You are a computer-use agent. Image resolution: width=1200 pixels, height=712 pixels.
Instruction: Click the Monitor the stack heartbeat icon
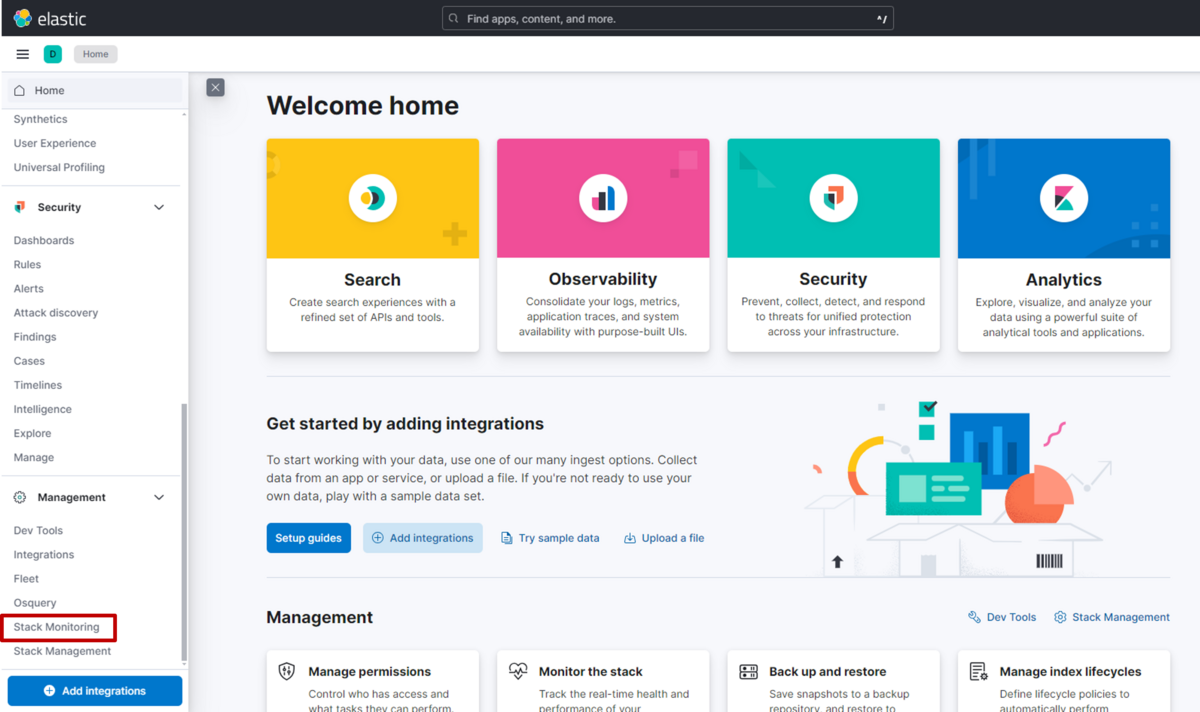click(x=517, y=672)
